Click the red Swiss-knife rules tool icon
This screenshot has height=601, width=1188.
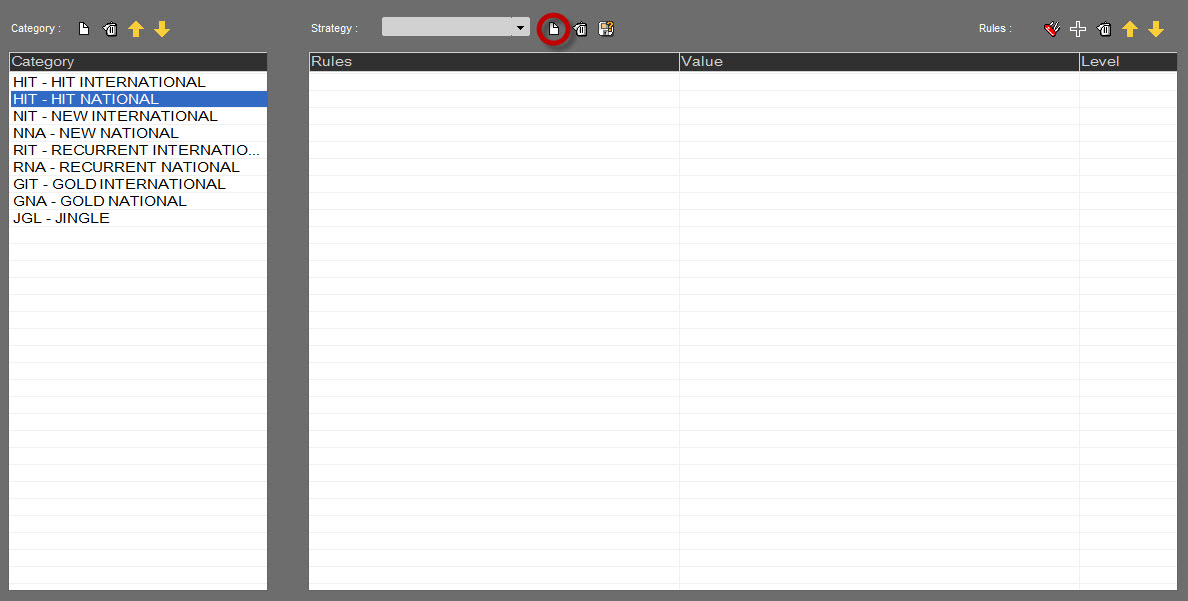(x=1051, y=29)
